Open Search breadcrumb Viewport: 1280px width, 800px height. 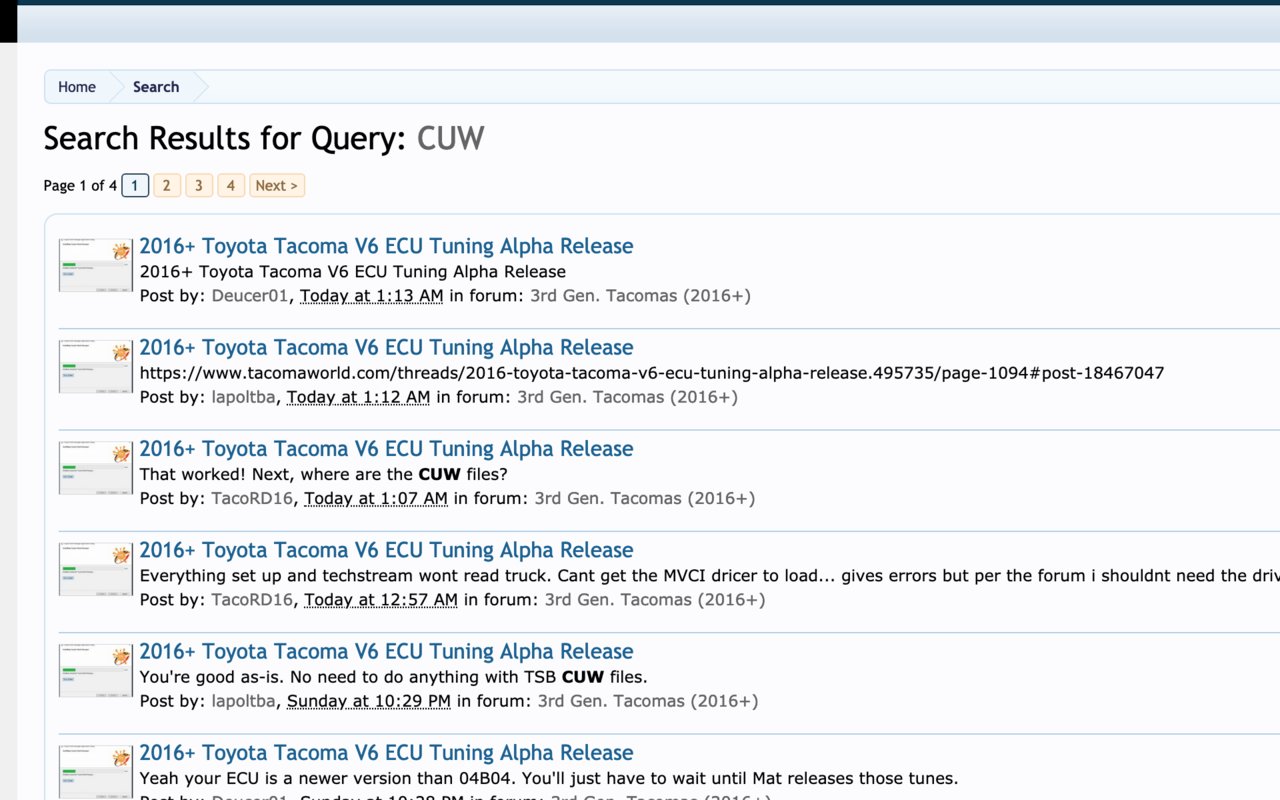156,87
